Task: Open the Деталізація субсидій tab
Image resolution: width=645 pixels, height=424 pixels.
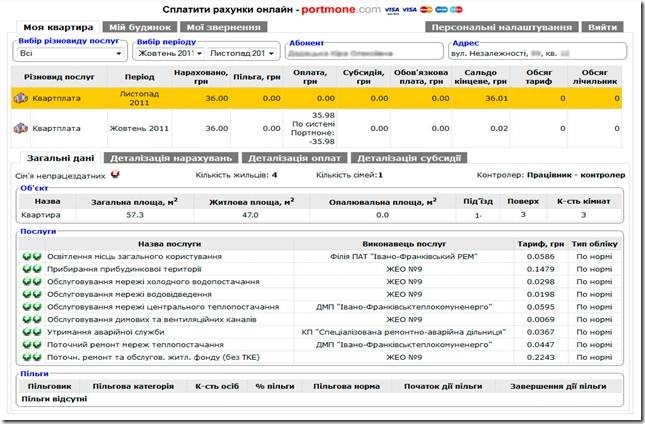Action: 409,157
